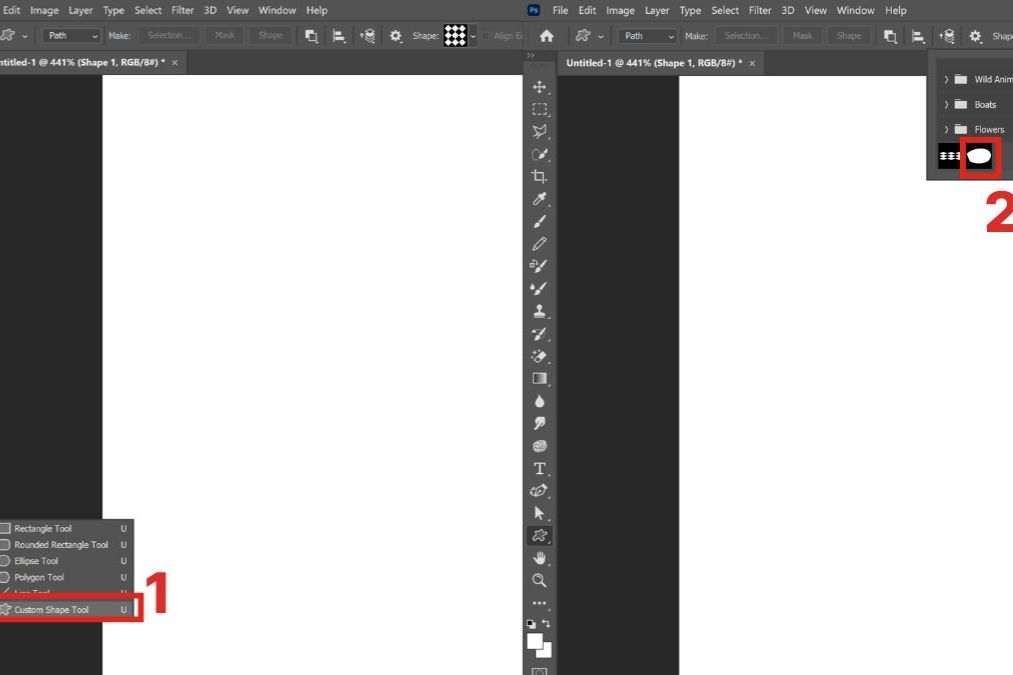Choose the Gradient tool
The height and width of the screenshot is (675, 1013).
click(x=540, y=379)
